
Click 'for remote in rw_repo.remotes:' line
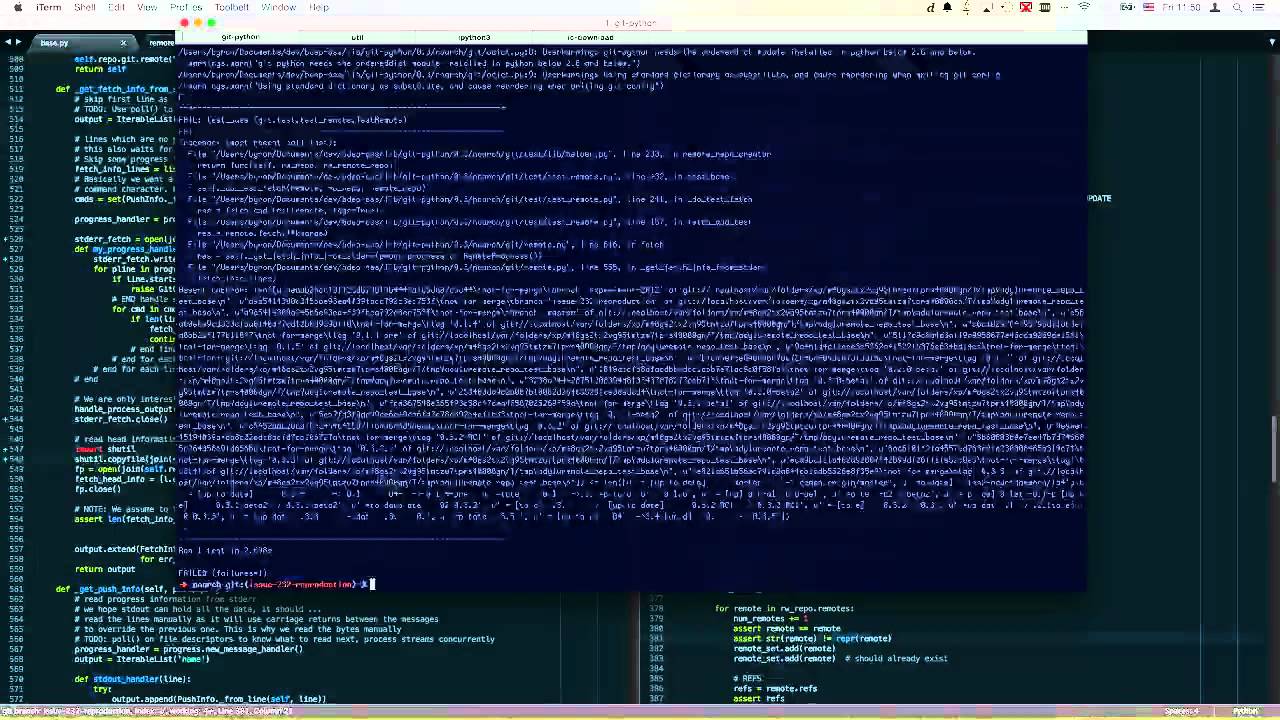(x=784, y=608)
